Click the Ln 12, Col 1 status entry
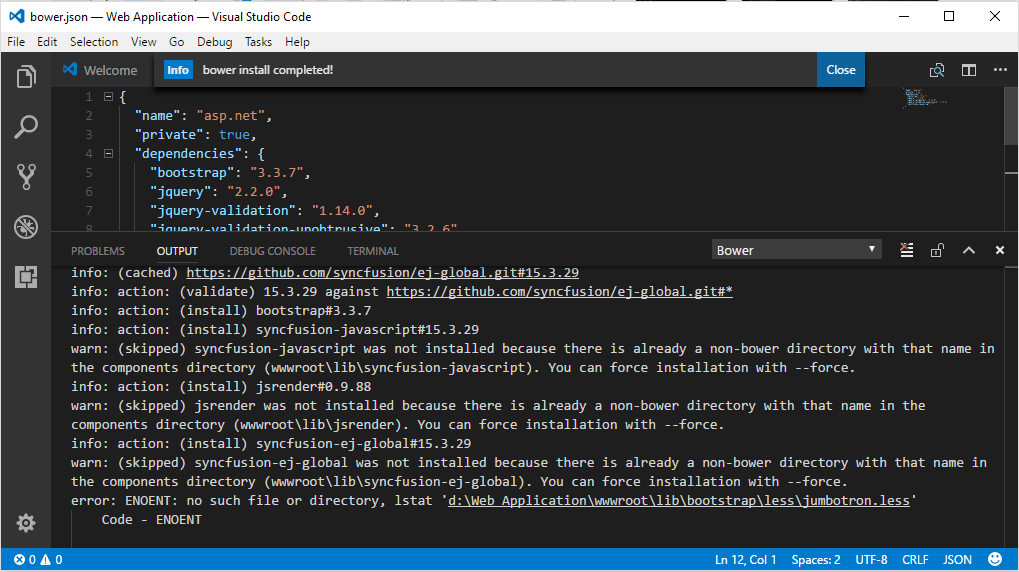 tap(745, 560)
